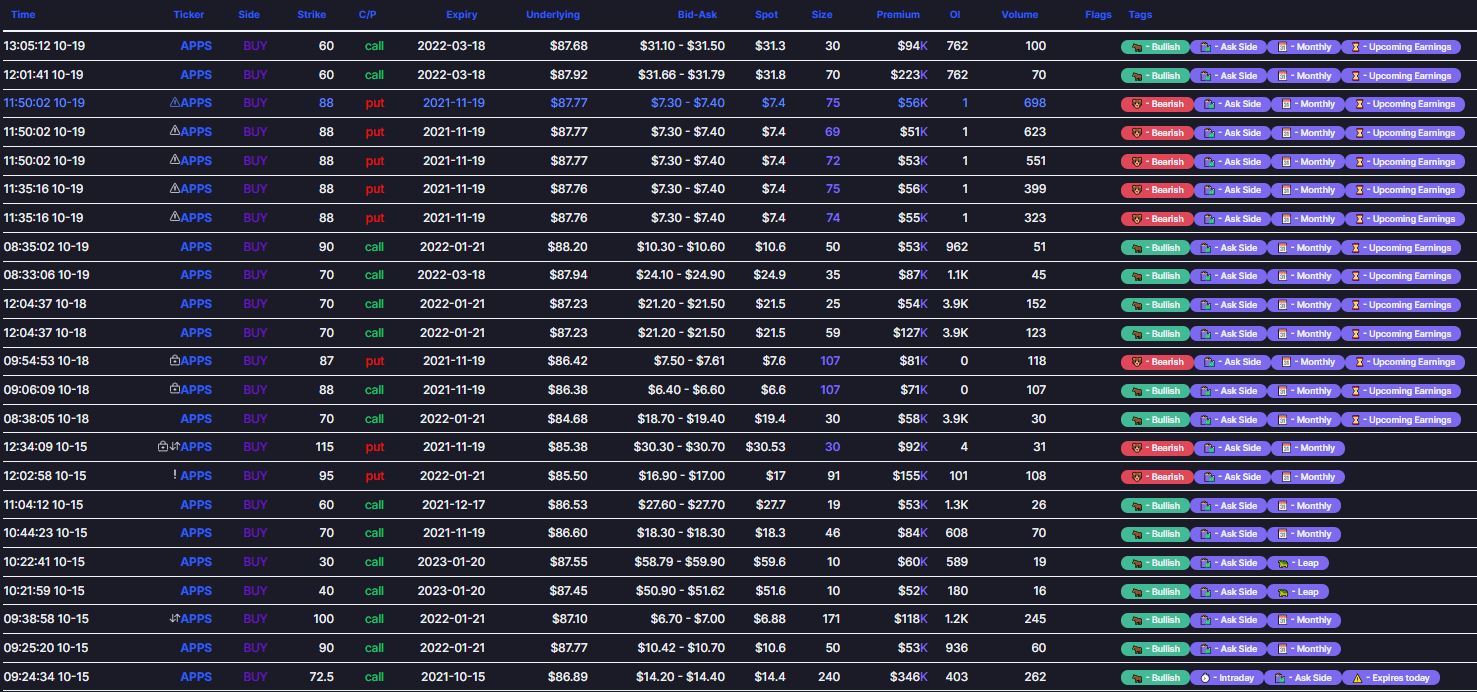Click the warning triangle icon in the 698-volume row
The height and width of the screenshot is (692, 1477).
pyautogui.click(x=175, y=102)
